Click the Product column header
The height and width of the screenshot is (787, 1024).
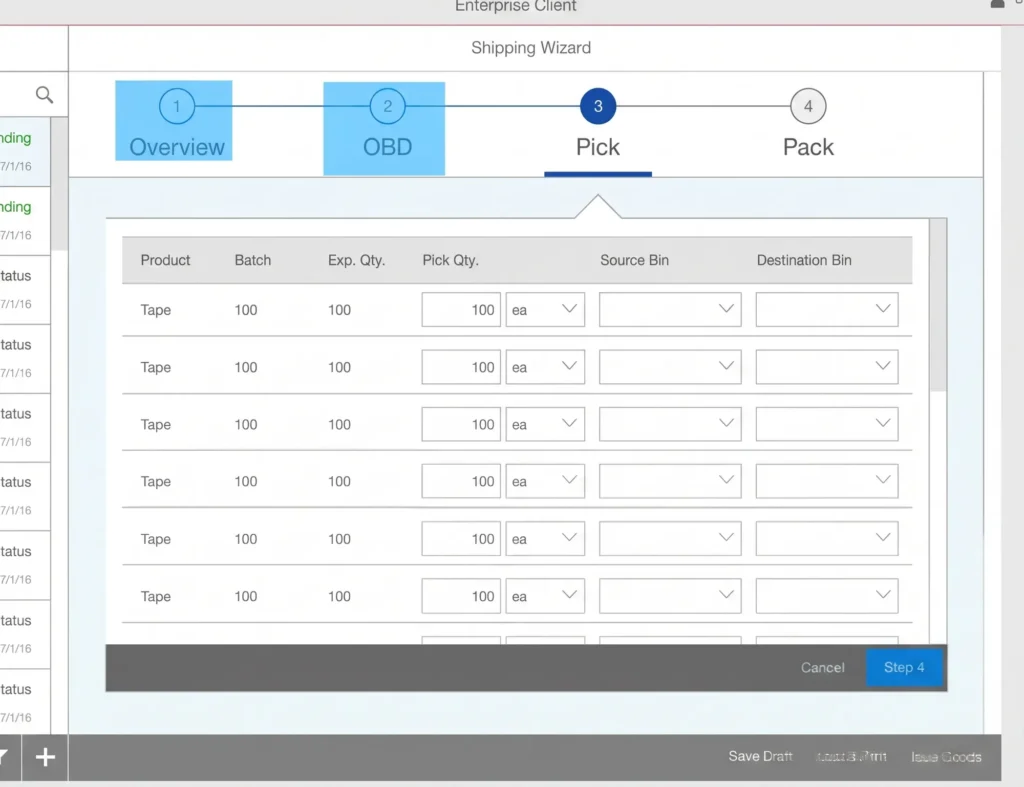click(165, 260)
